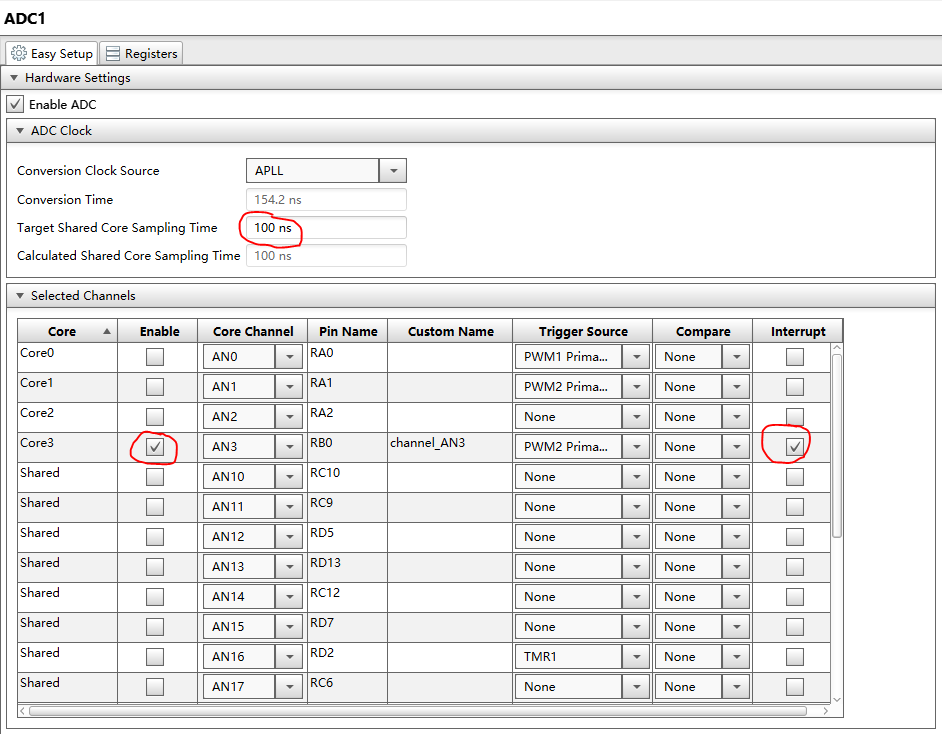Uncheck the Core3 Interrupt checkbox
The image size is (942, 734).
pyautogui.click(x=794, y=447)
